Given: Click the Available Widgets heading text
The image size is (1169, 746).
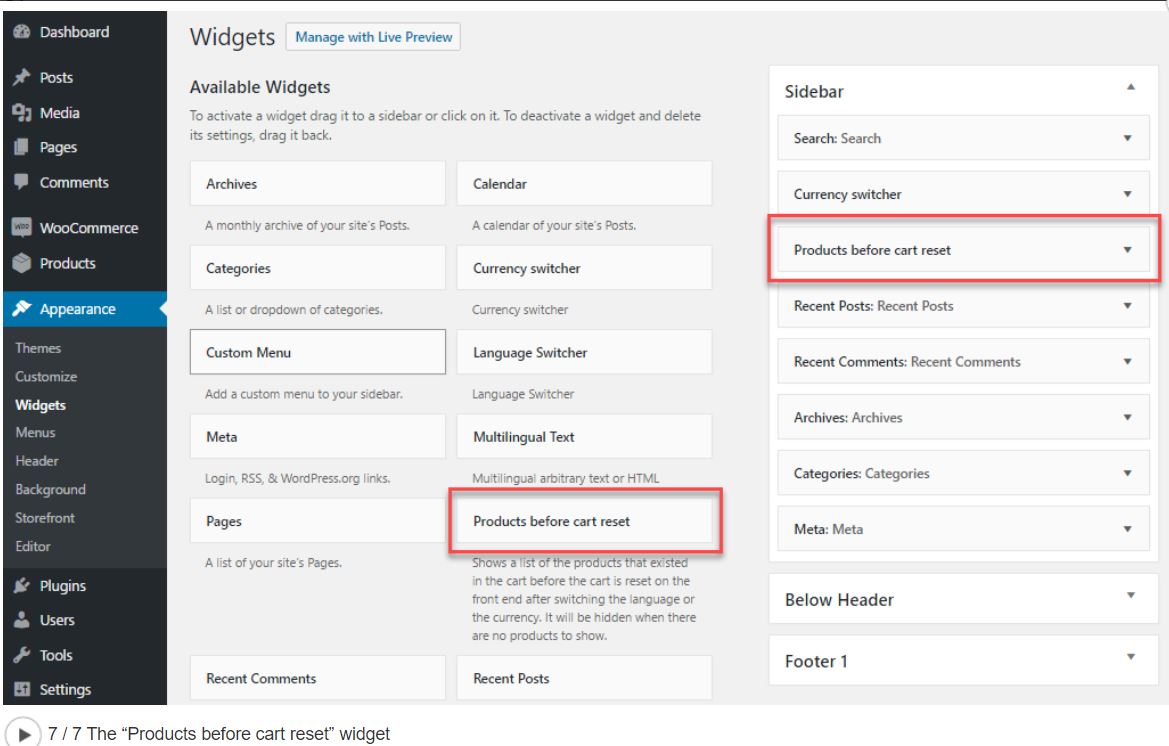Looking at the screenshot, I should pos(259,87).
